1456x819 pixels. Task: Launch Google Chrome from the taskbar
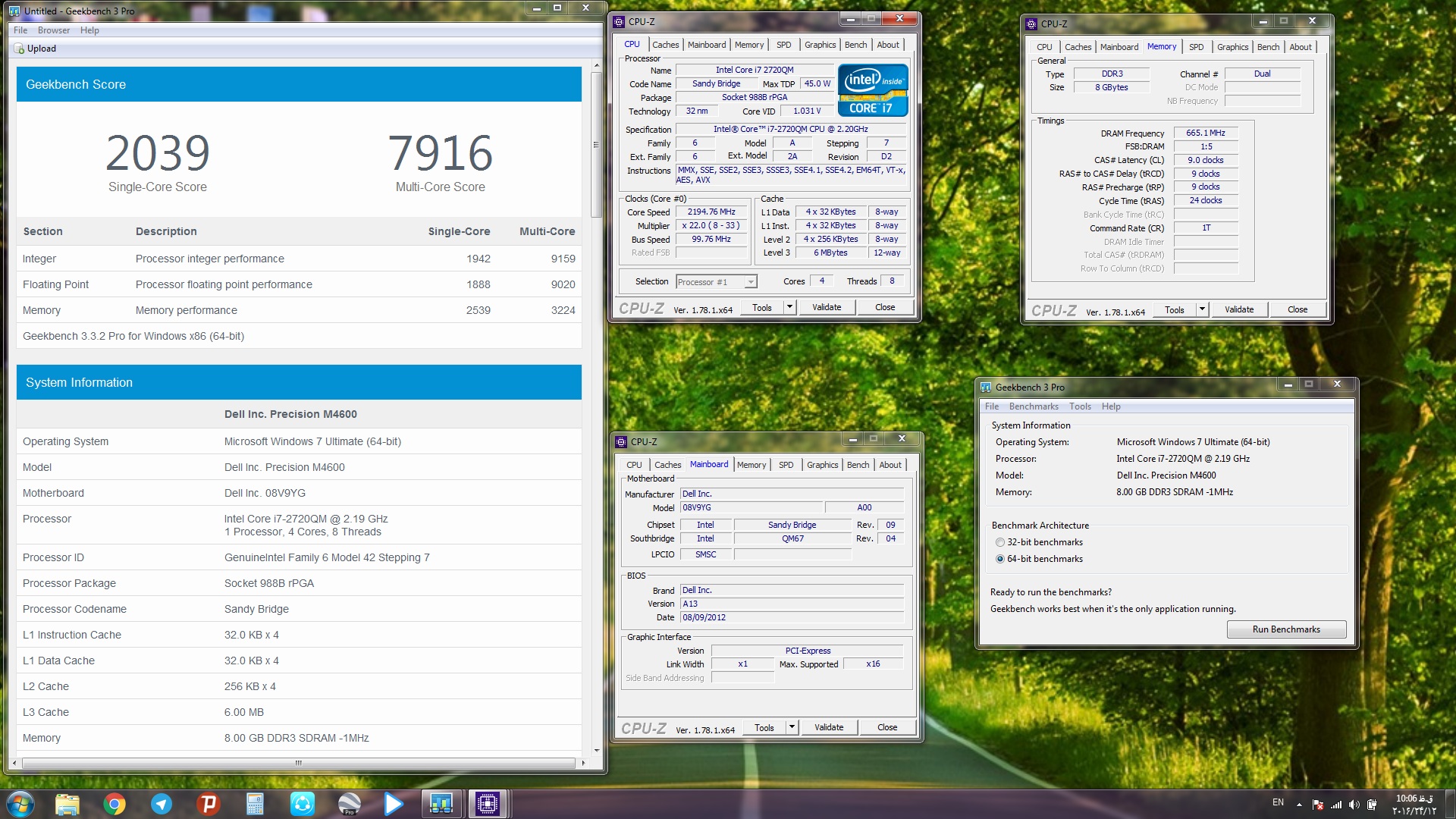(x=115, y=804)
